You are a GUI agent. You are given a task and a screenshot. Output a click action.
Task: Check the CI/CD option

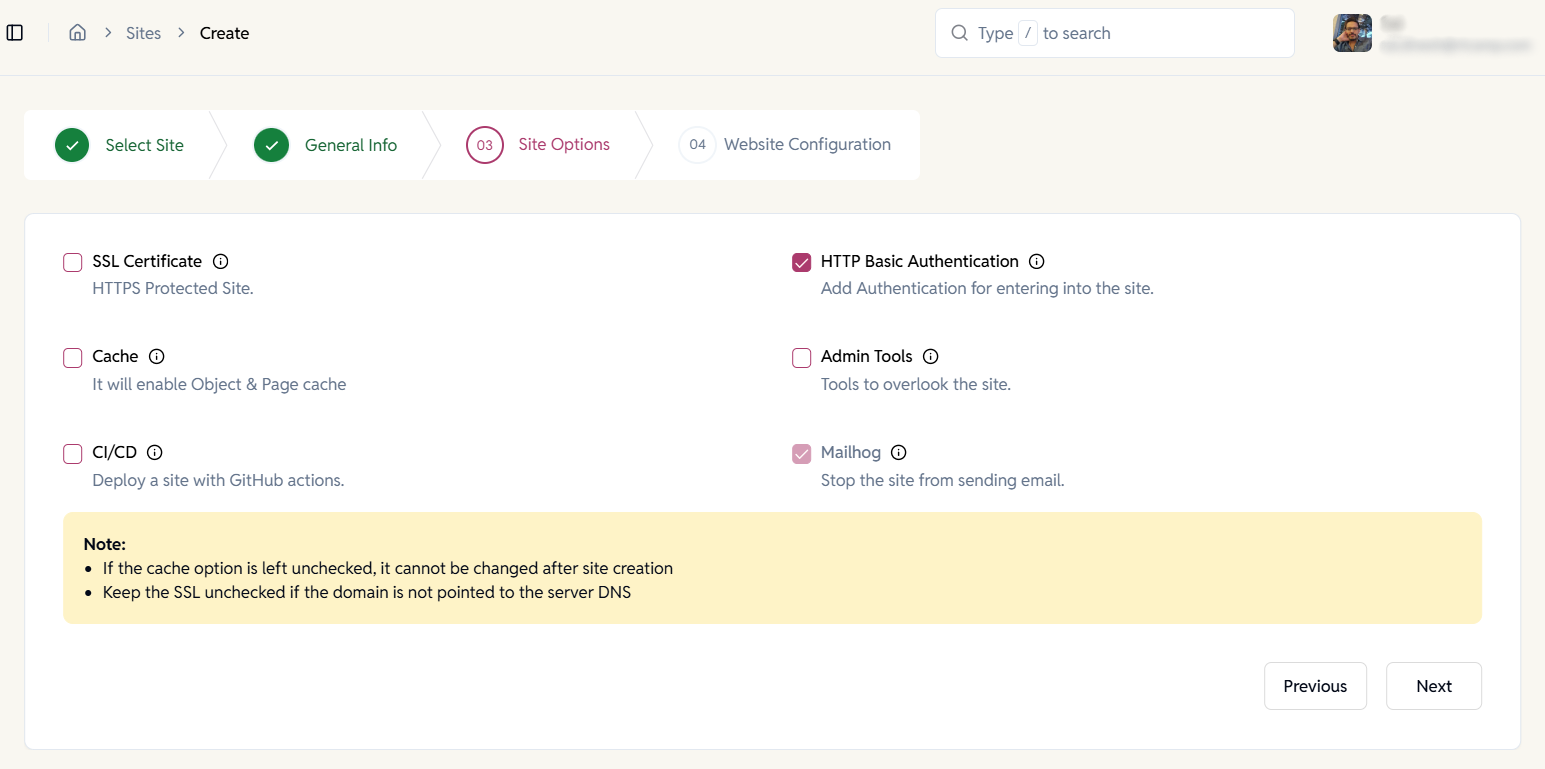[72, 453]
